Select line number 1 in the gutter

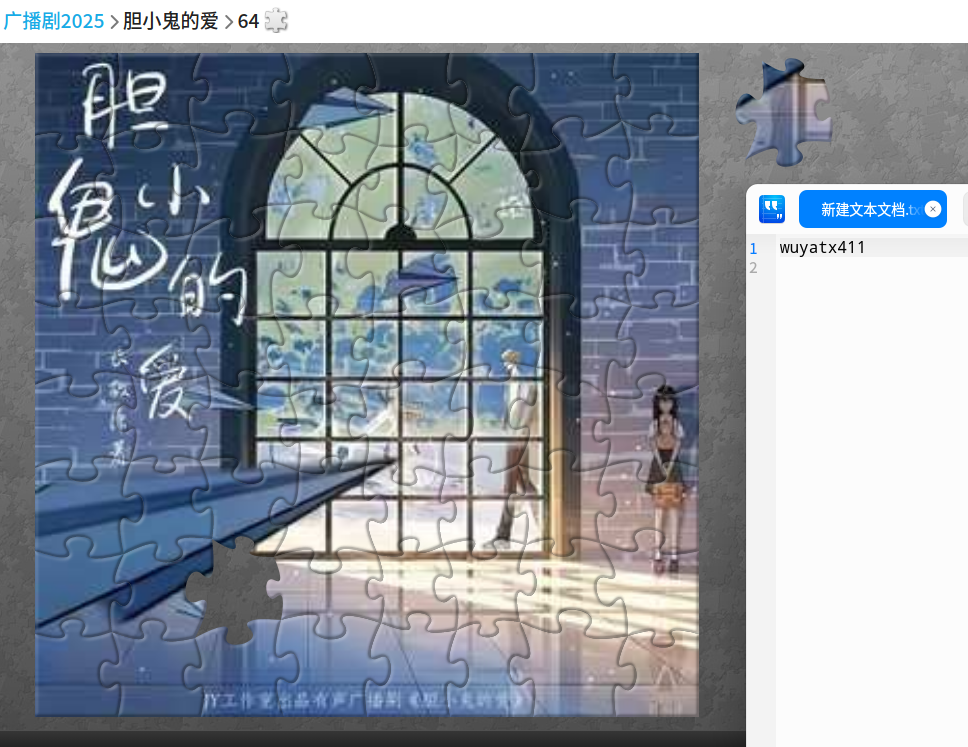click(753, 248)
